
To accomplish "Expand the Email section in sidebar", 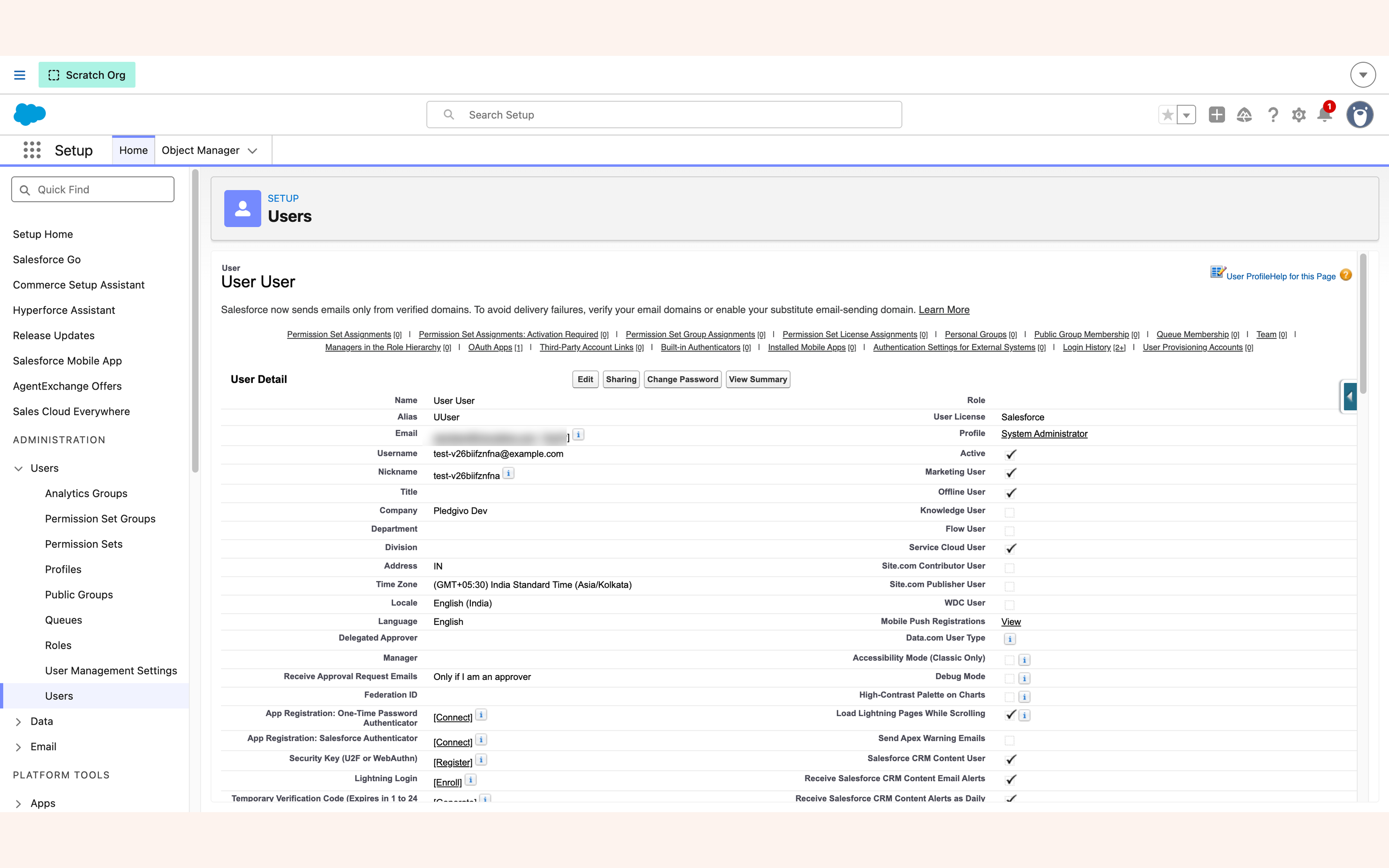I will pos(18,747).
